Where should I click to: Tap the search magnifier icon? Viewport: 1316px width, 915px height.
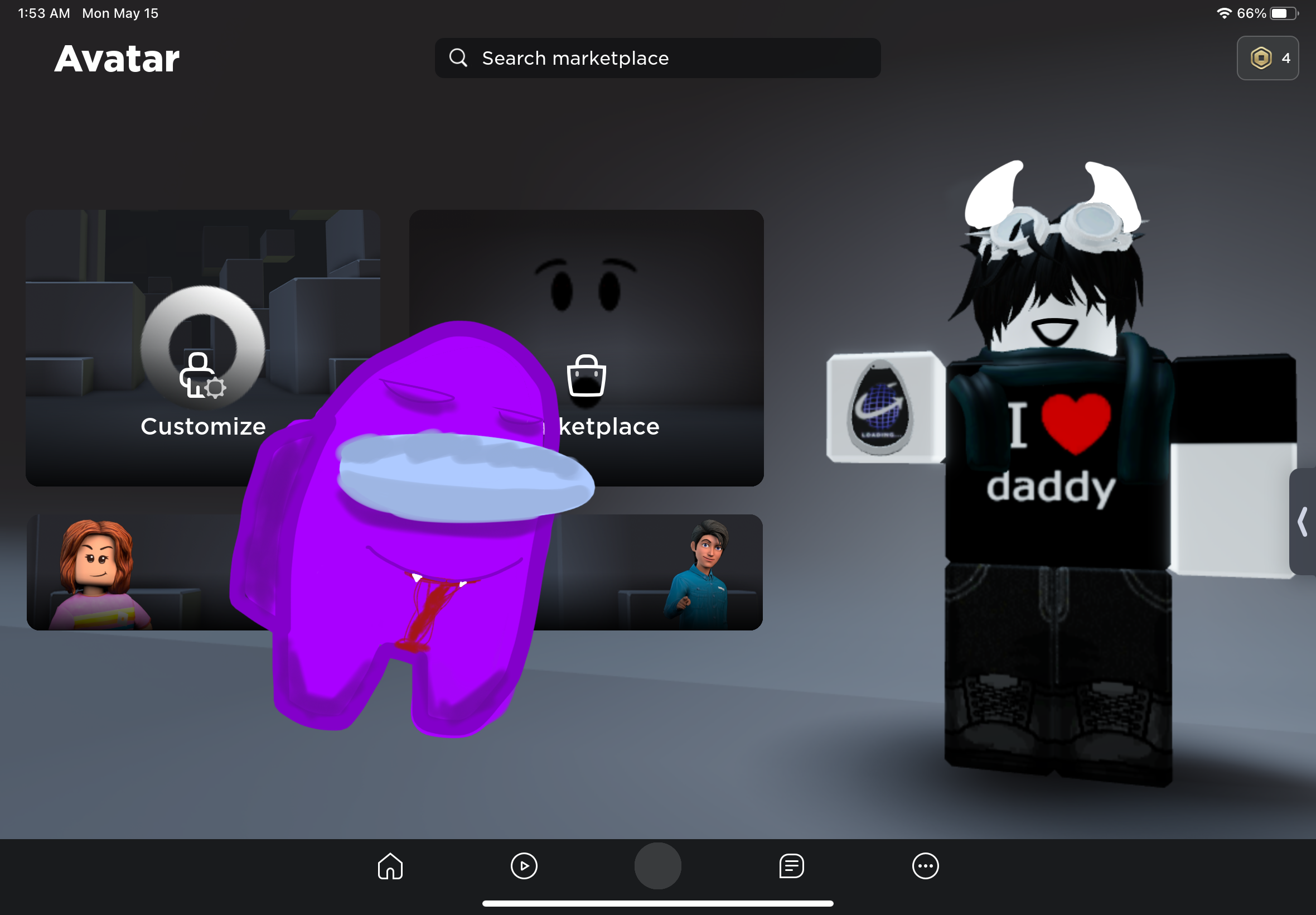coord(458,58)
